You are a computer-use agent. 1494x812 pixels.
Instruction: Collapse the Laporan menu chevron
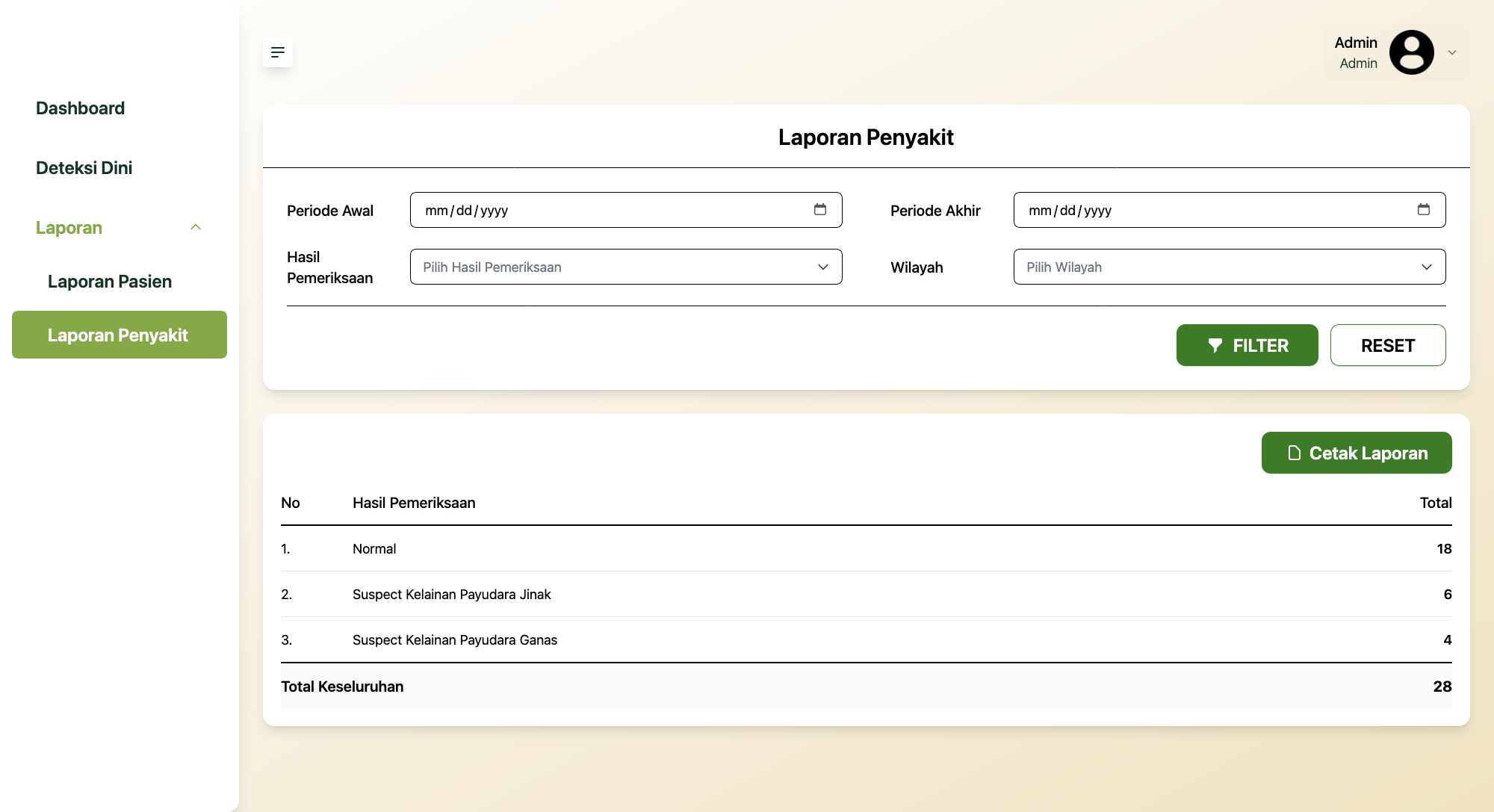[196, 227]
